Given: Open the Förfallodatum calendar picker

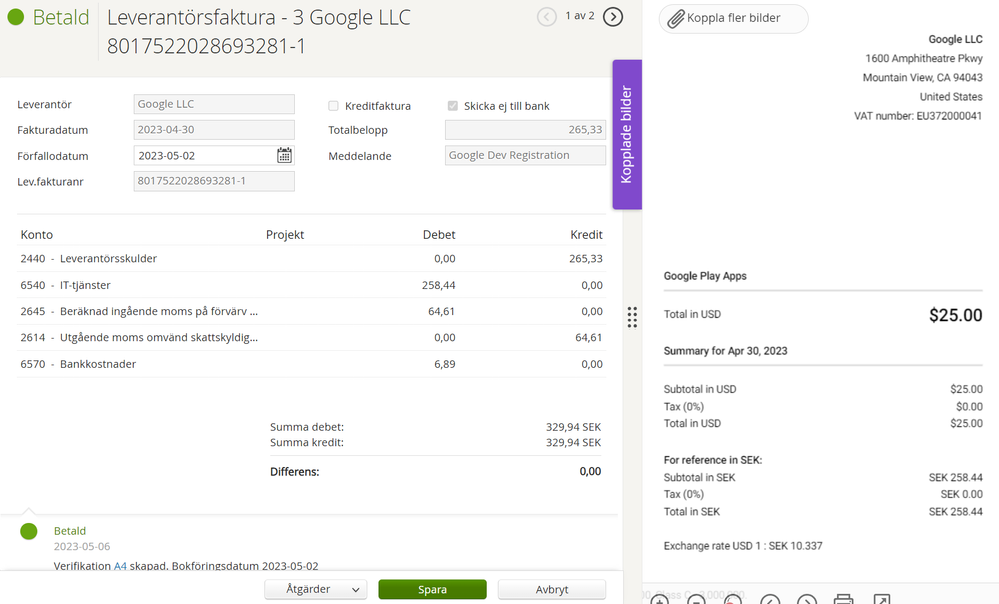Looking at the screenshot, I should [284, 155].
